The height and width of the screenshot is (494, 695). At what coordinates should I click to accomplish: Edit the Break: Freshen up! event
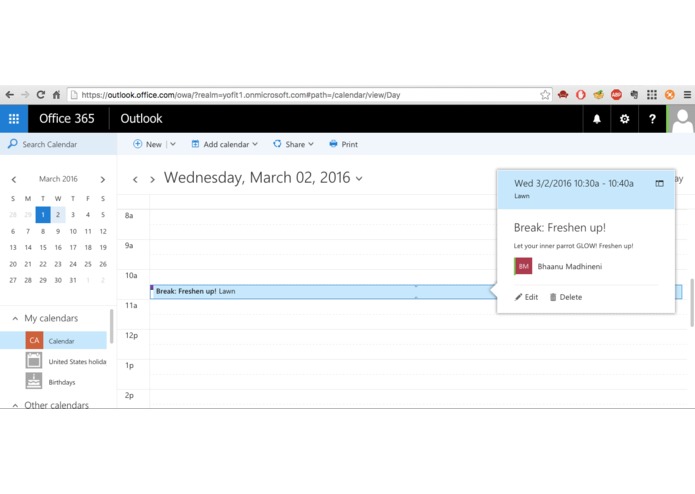point(526,297)
